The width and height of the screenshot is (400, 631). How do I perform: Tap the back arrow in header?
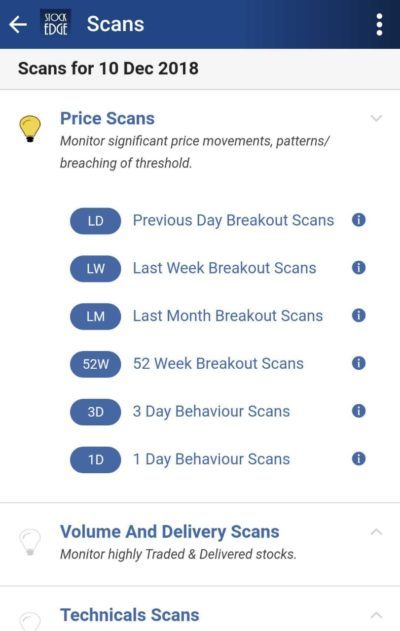coord(18,24)
